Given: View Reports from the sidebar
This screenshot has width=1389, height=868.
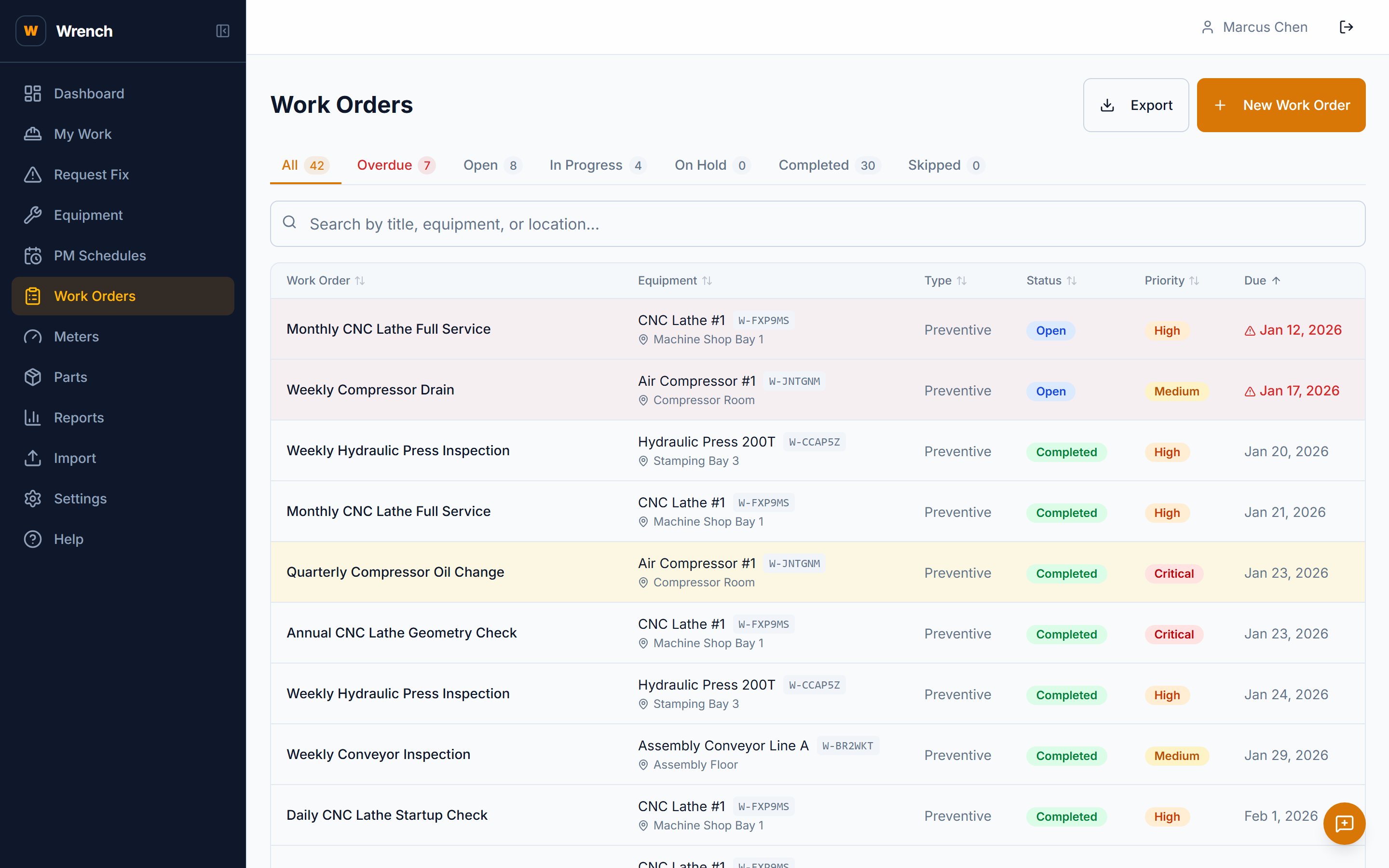Looking at the screenshot, I should [x=79, y=417].
